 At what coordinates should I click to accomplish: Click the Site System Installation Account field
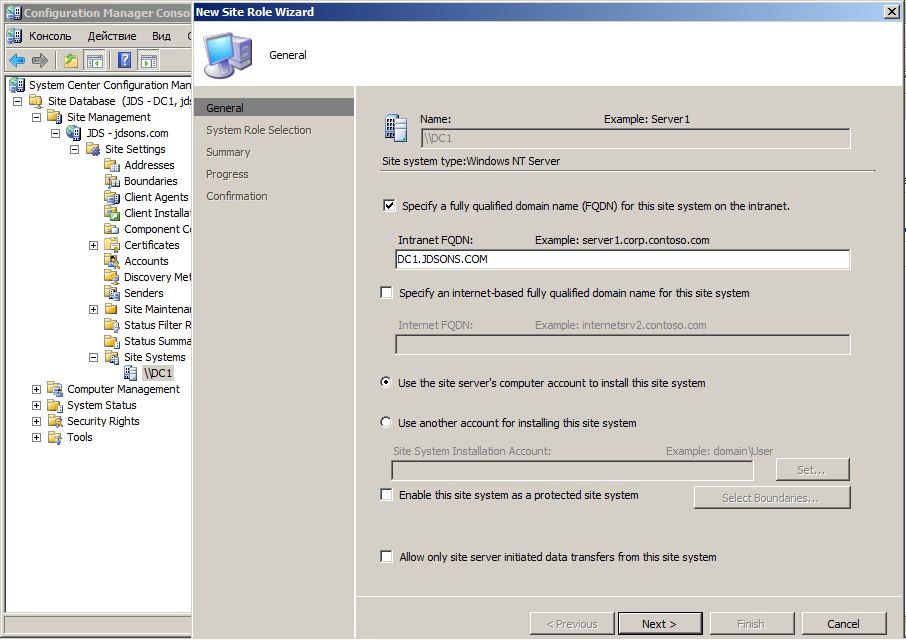tap(573, 470)
